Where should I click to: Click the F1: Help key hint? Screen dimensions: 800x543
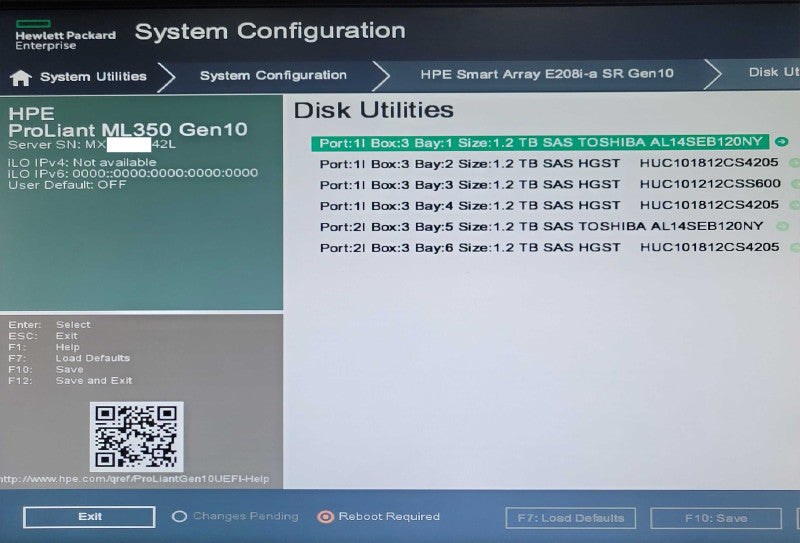[x=44, y=347]
